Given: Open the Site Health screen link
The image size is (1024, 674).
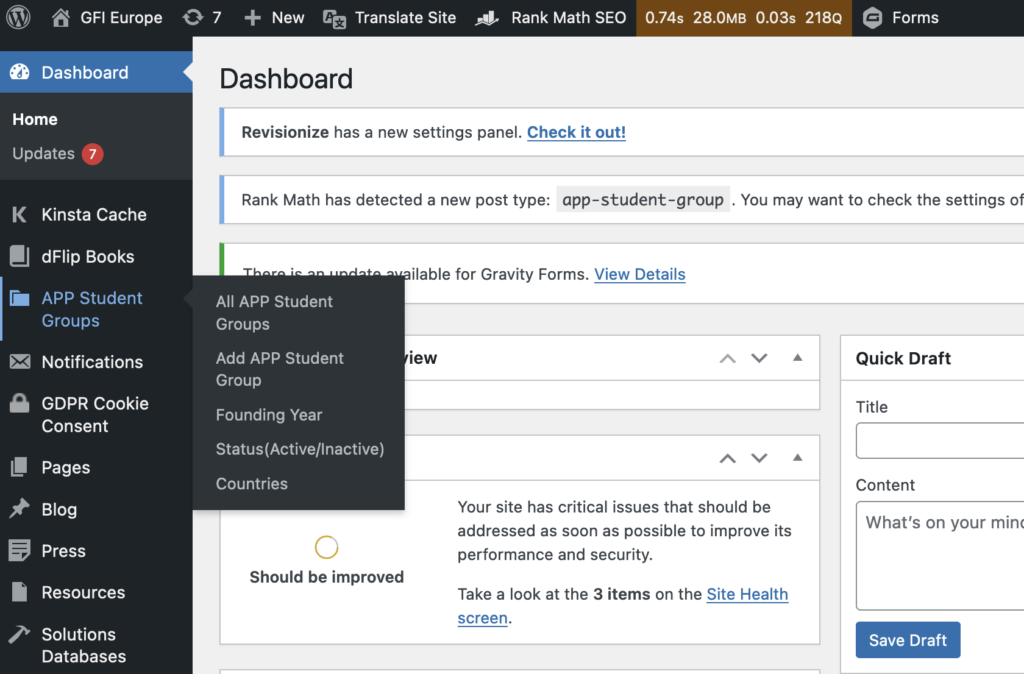Looking at the screenshot, I should tap(747, 595).
